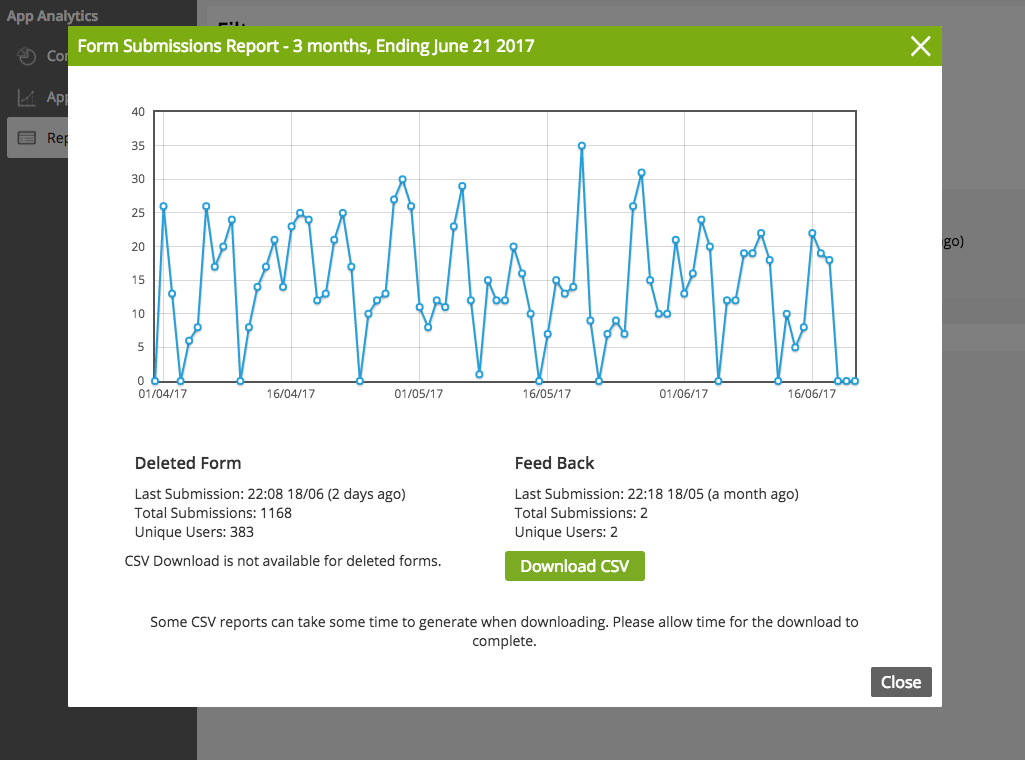The image size is (1025, 760).
Task: Click the Form Submissions Report title text
Action: (306, 46)
